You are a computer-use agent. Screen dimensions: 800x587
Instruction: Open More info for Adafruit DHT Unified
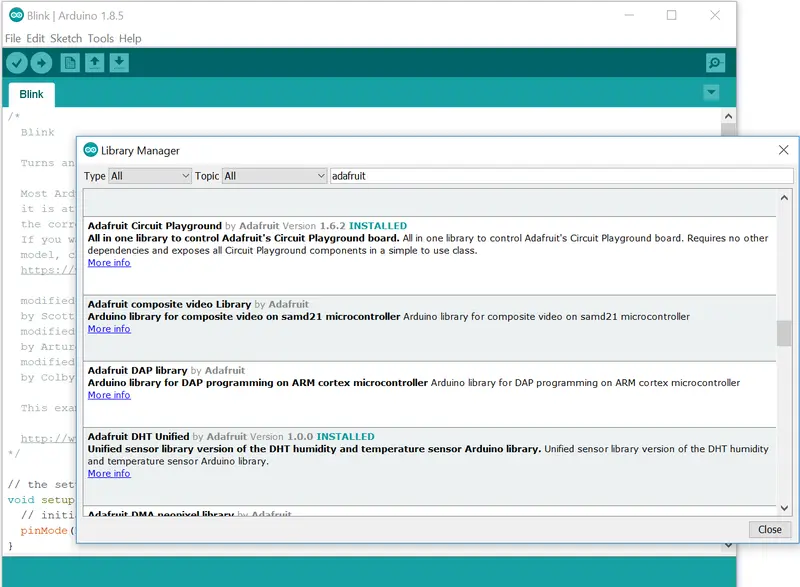(x=109, y=474)
